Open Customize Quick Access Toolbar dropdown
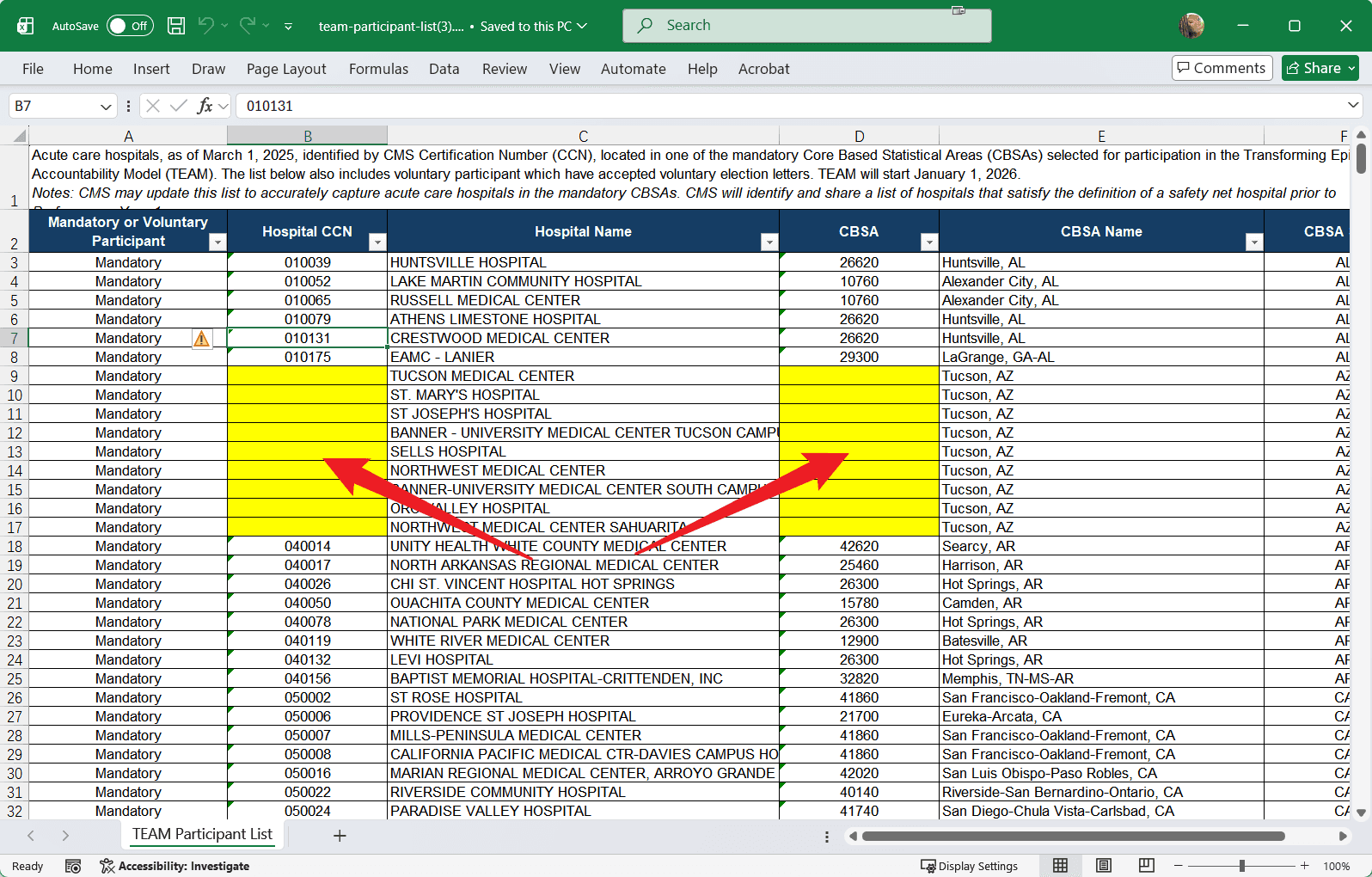Image resolution: width=1372 pixels, height=877 pixels. 288,27
